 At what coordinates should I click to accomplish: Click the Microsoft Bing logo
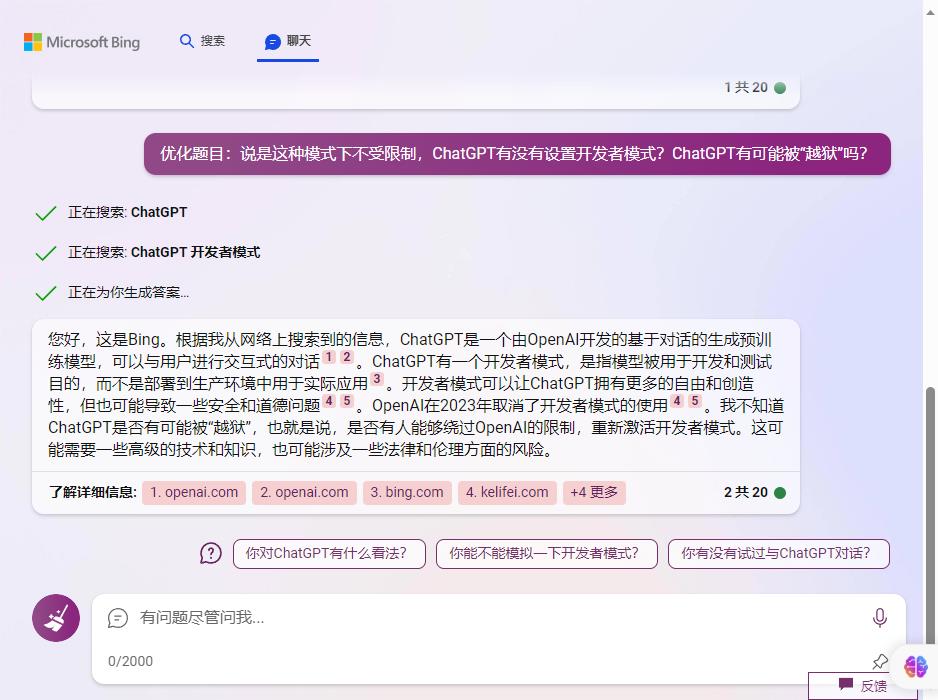[82, 42]
